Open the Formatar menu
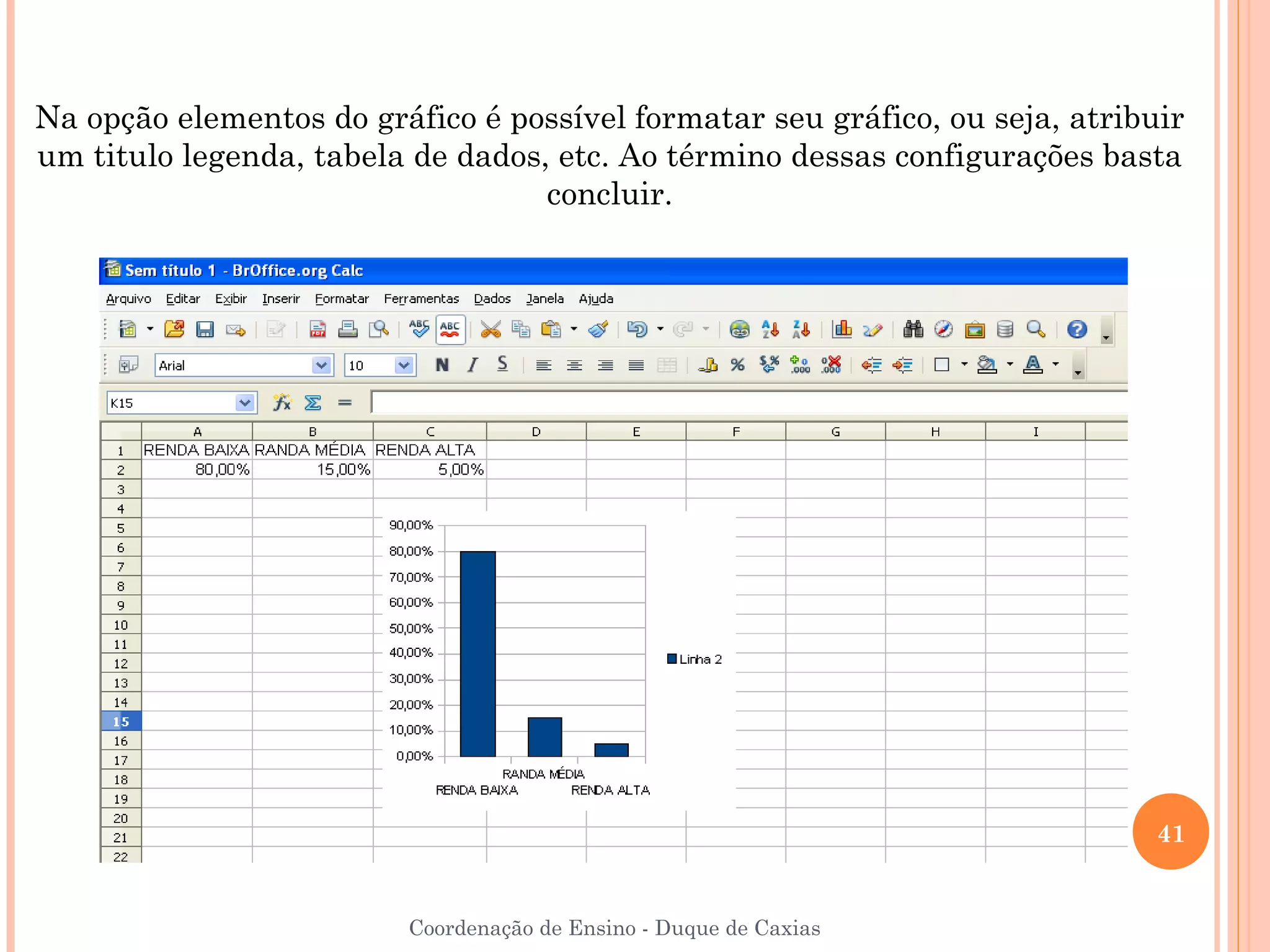 pyautogui.click(x=342, y=299)
